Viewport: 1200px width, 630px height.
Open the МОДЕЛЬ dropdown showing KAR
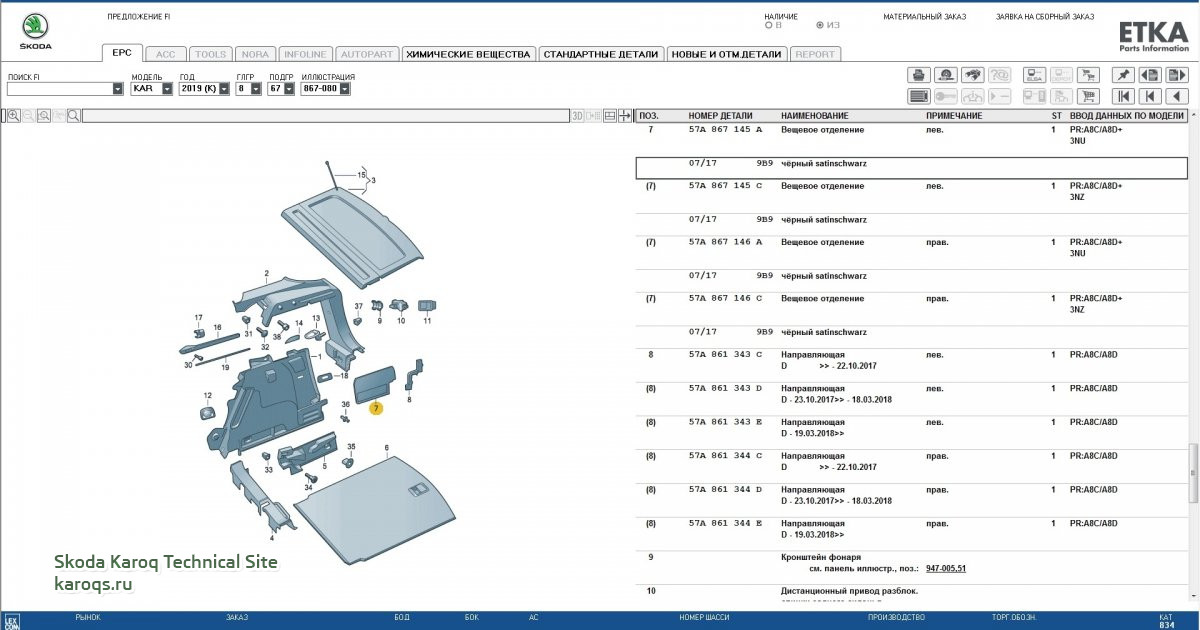point(168,89)
